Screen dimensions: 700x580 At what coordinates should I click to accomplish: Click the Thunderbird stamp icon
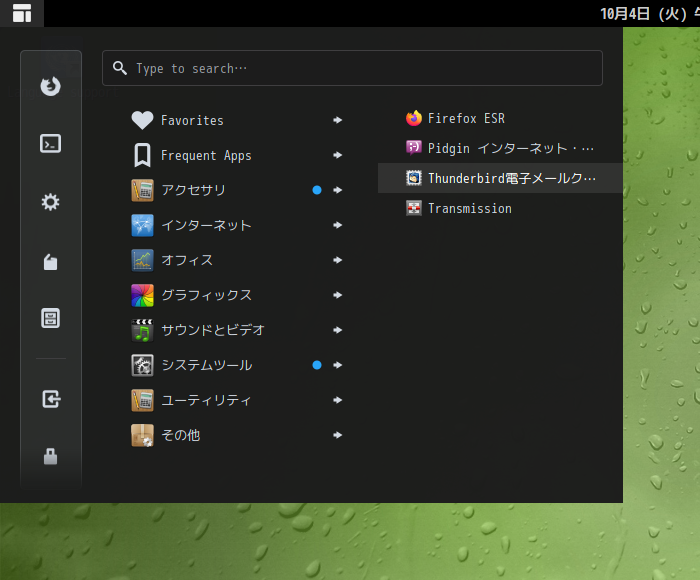[414, 178]
